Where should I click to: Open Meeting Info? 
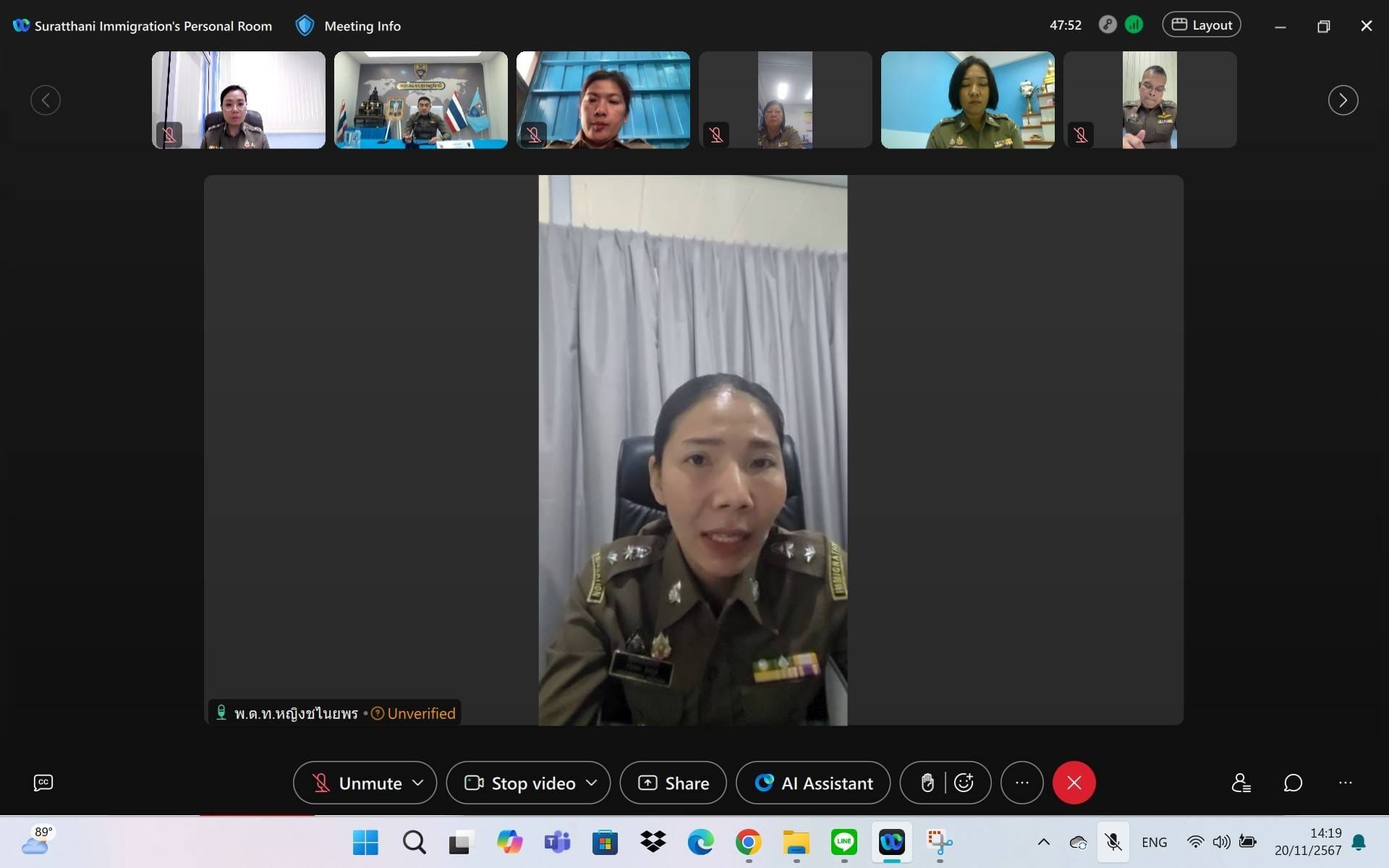tap(349, 26)
